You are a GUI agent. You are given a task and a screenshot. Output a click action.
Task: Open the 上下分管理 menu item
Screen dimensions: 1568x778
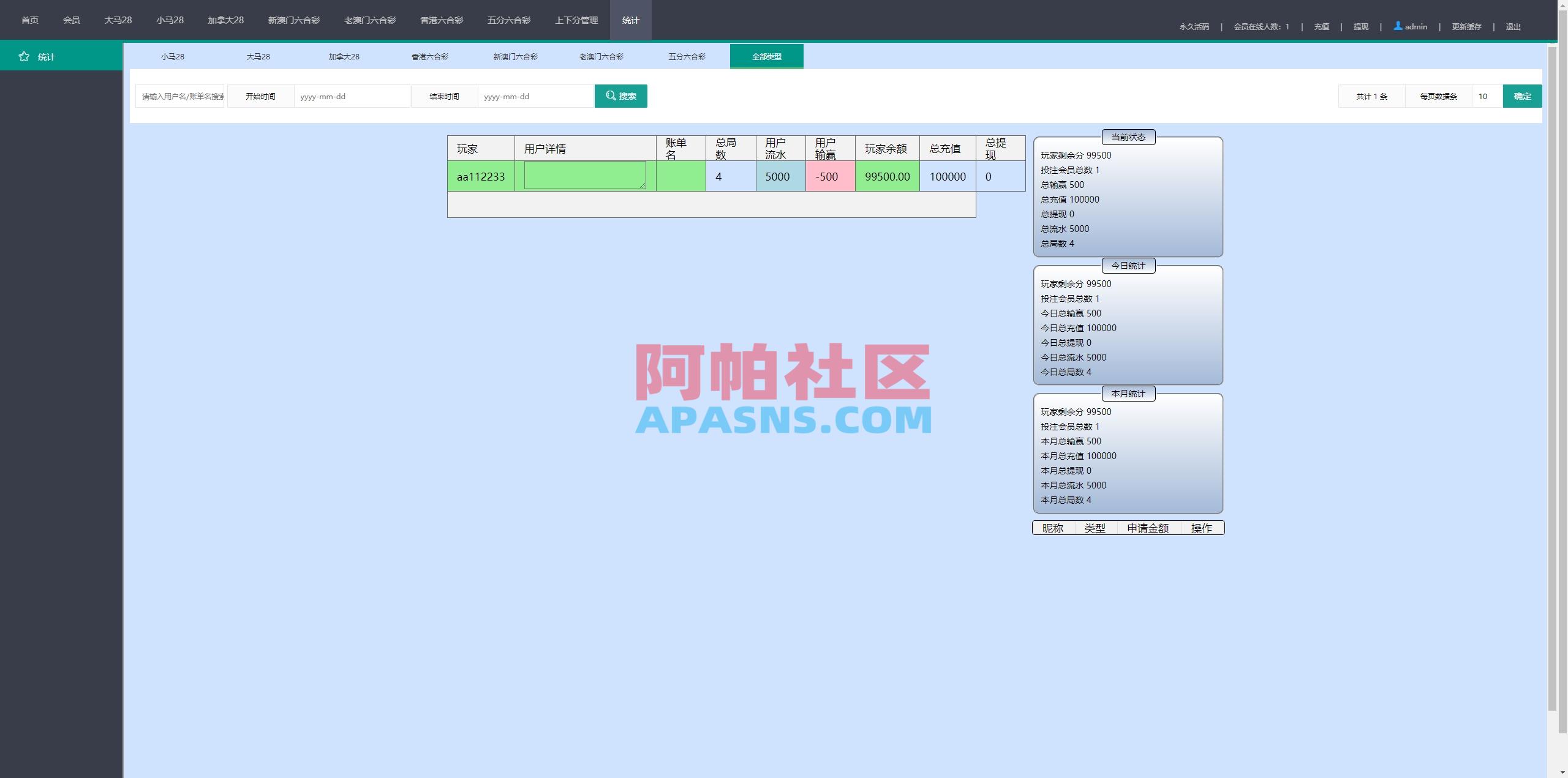pos(577,20)
